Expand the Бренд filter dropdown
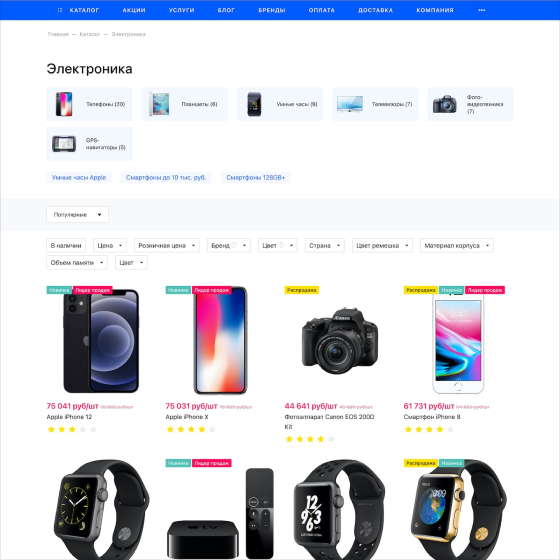This screenshot has width=560, height=560. [x=229, y=245]
